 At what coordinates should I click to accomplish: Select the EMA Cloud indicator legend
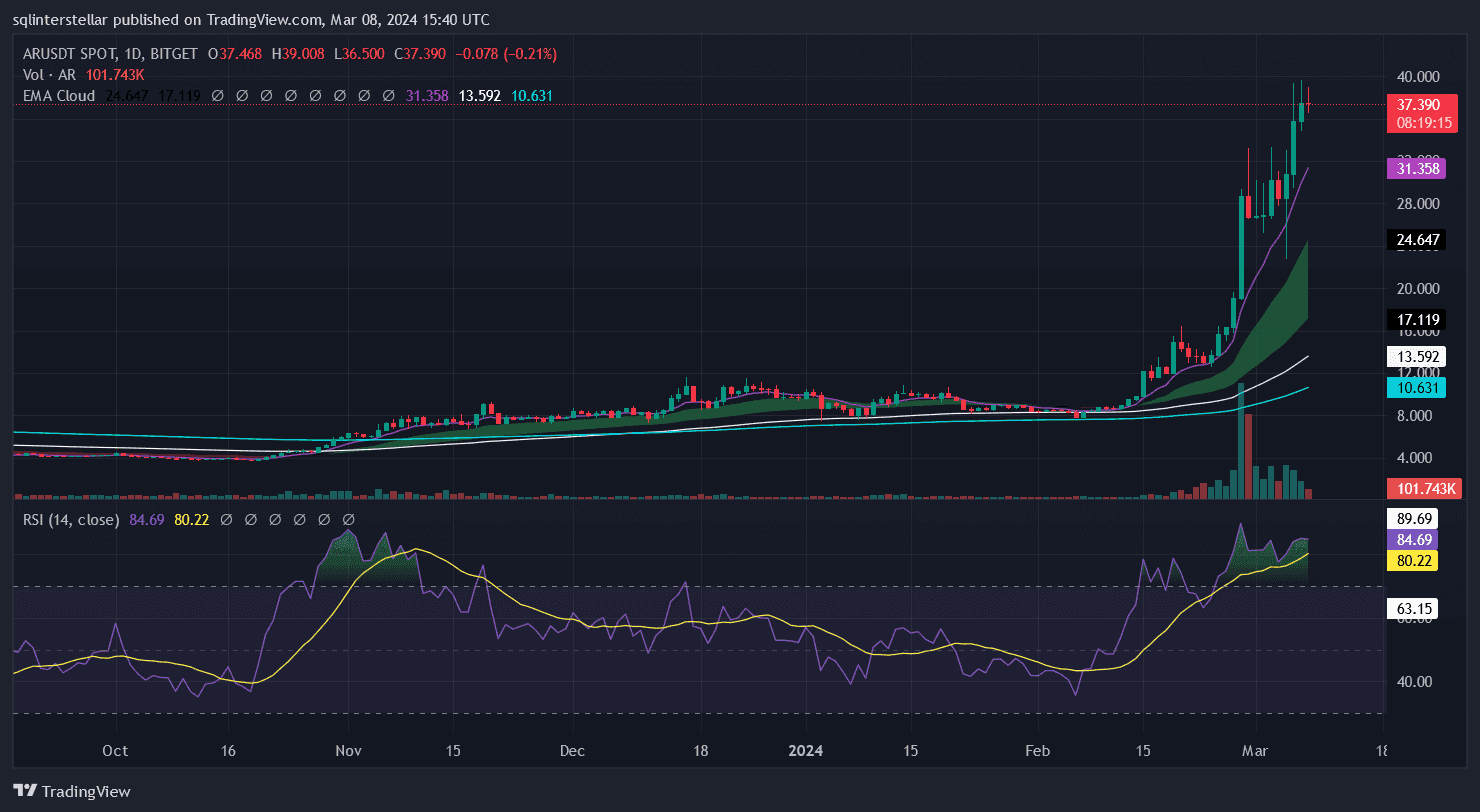point(59,96)
